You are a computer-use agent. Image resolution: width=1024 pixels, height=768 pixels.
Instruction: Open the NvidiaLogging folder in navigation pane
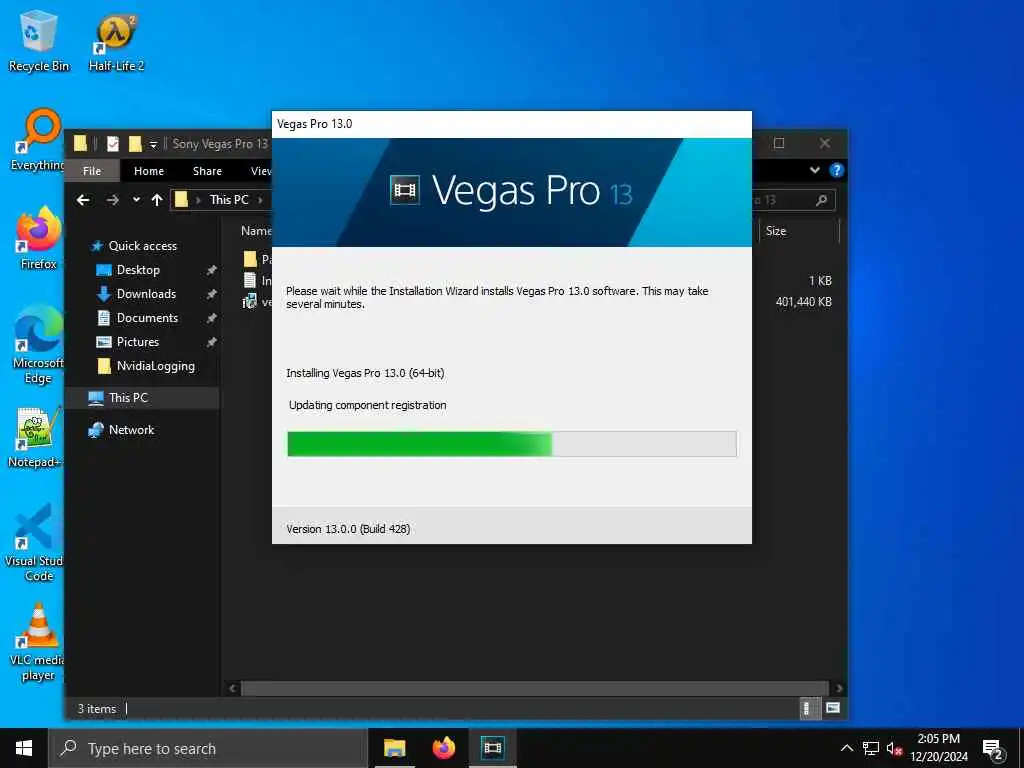pos(155,366)
